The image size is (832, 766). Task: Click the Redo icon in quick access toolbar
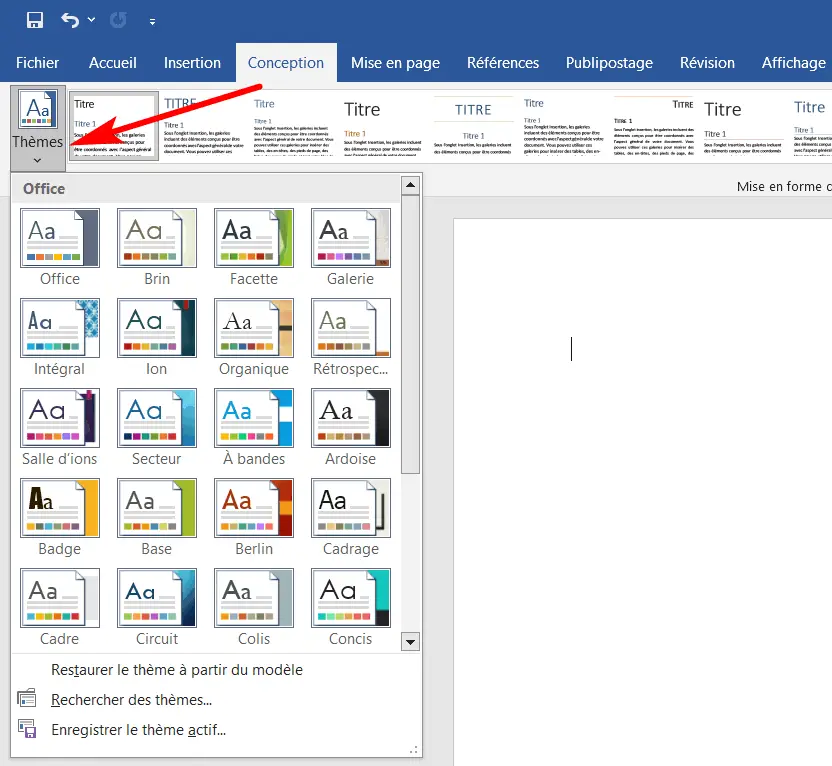coord(118,20)
